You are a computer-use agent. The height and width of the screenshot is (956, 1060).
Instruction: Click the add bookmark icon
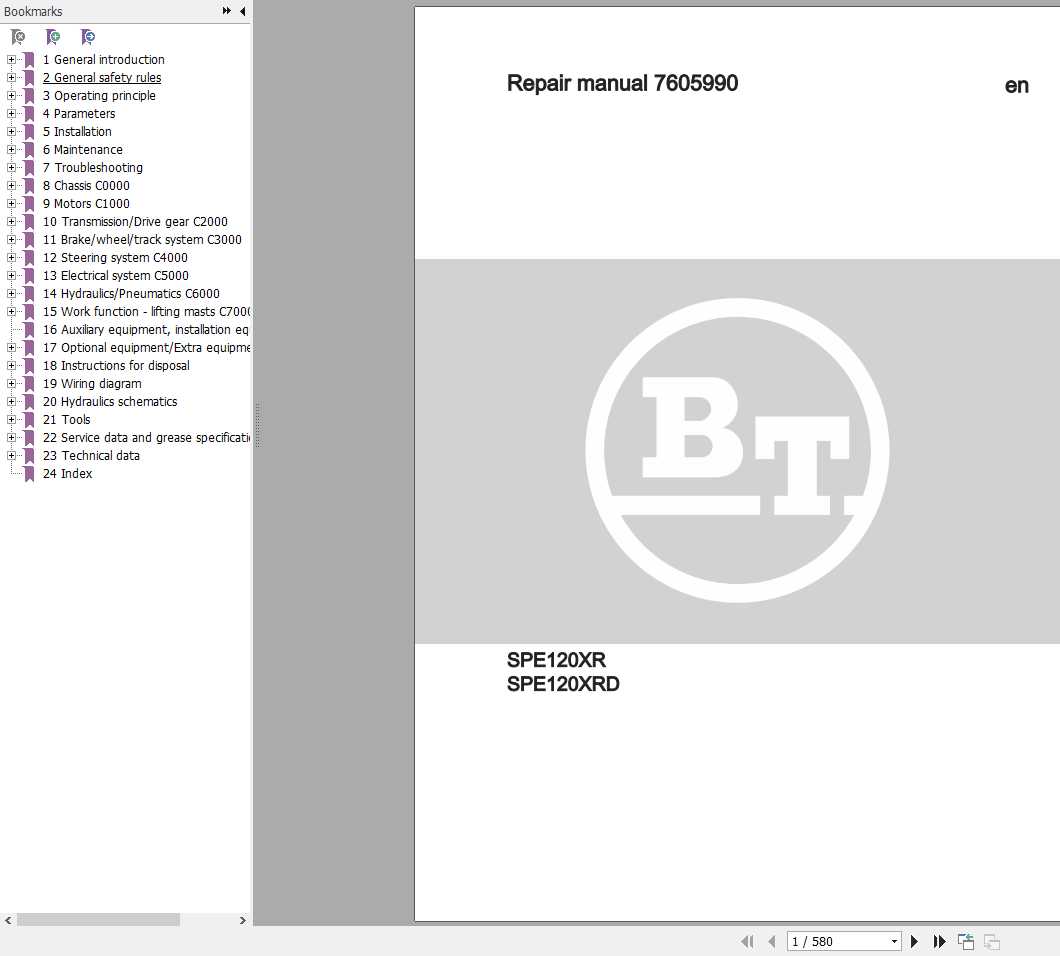point(53,37)
